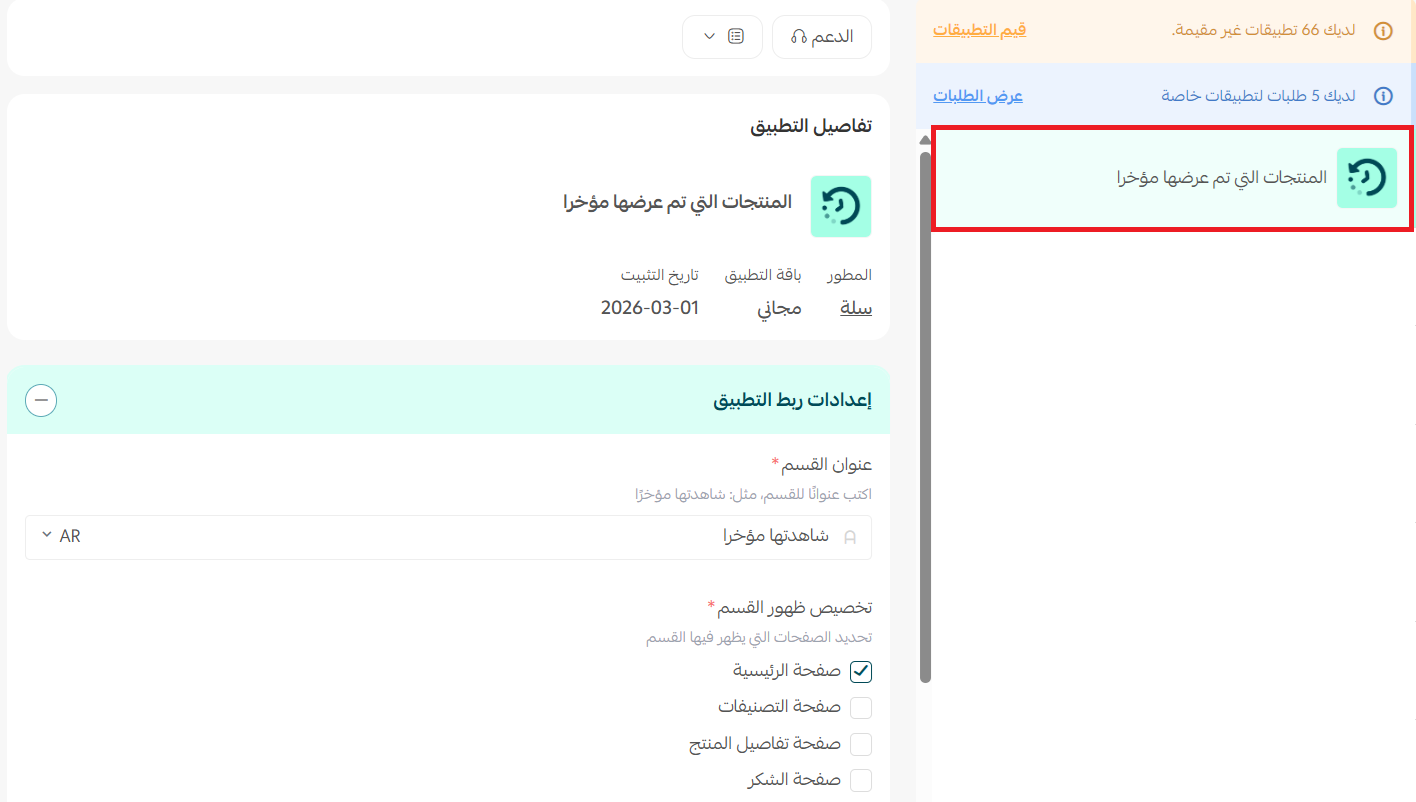1416x802 pixels.
Task: Check the صفحة التصنيفات checkbox
Action: (860, 707)
